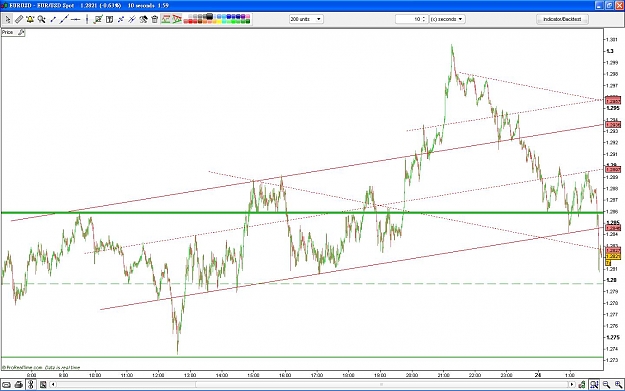Click the yellow current price tag on the axis
This screenshot has height=391, width=625.
[613, 256]
